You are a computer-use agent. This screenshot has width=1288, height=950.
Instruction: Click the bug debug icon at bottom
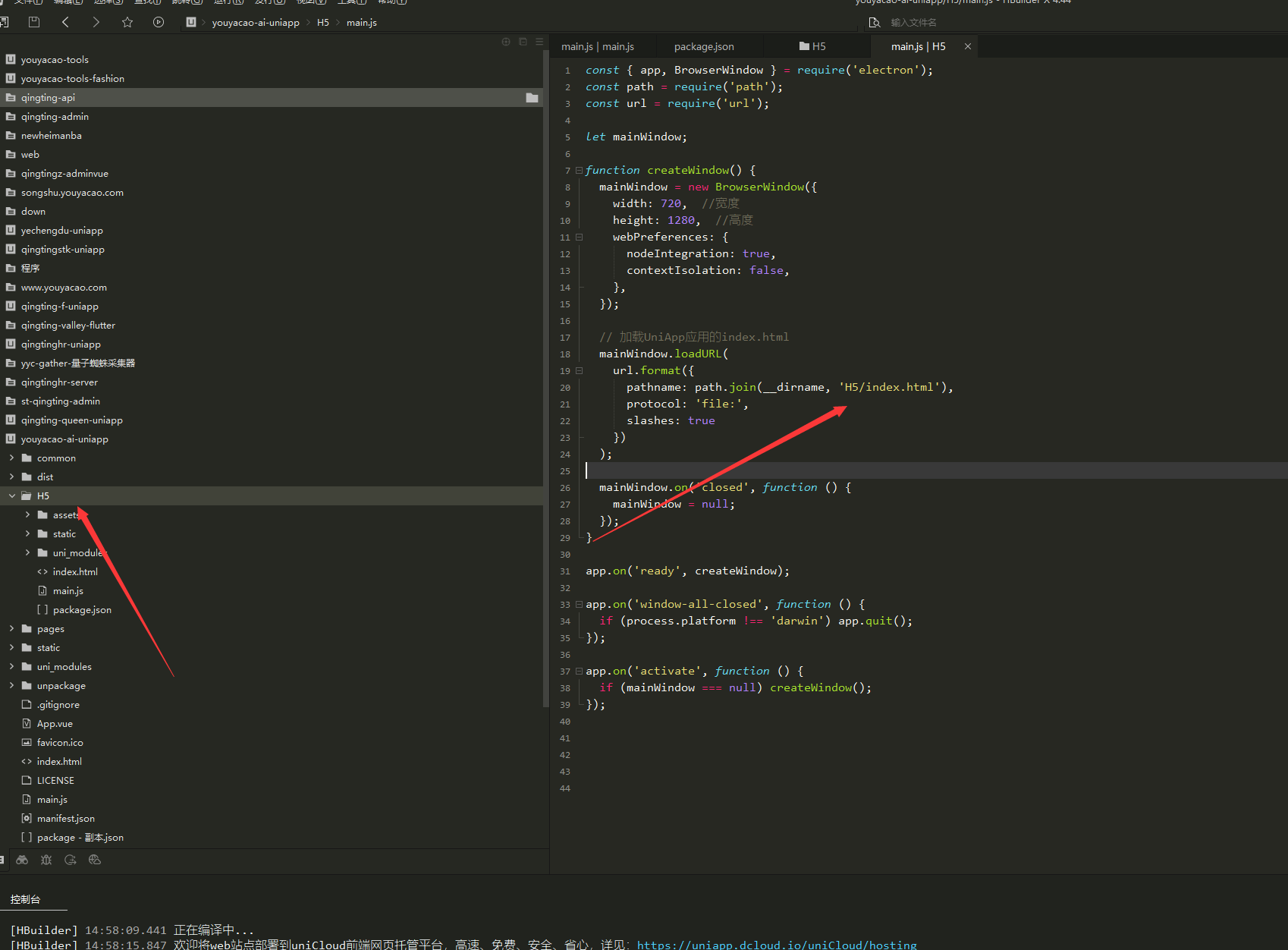point(46,860)
